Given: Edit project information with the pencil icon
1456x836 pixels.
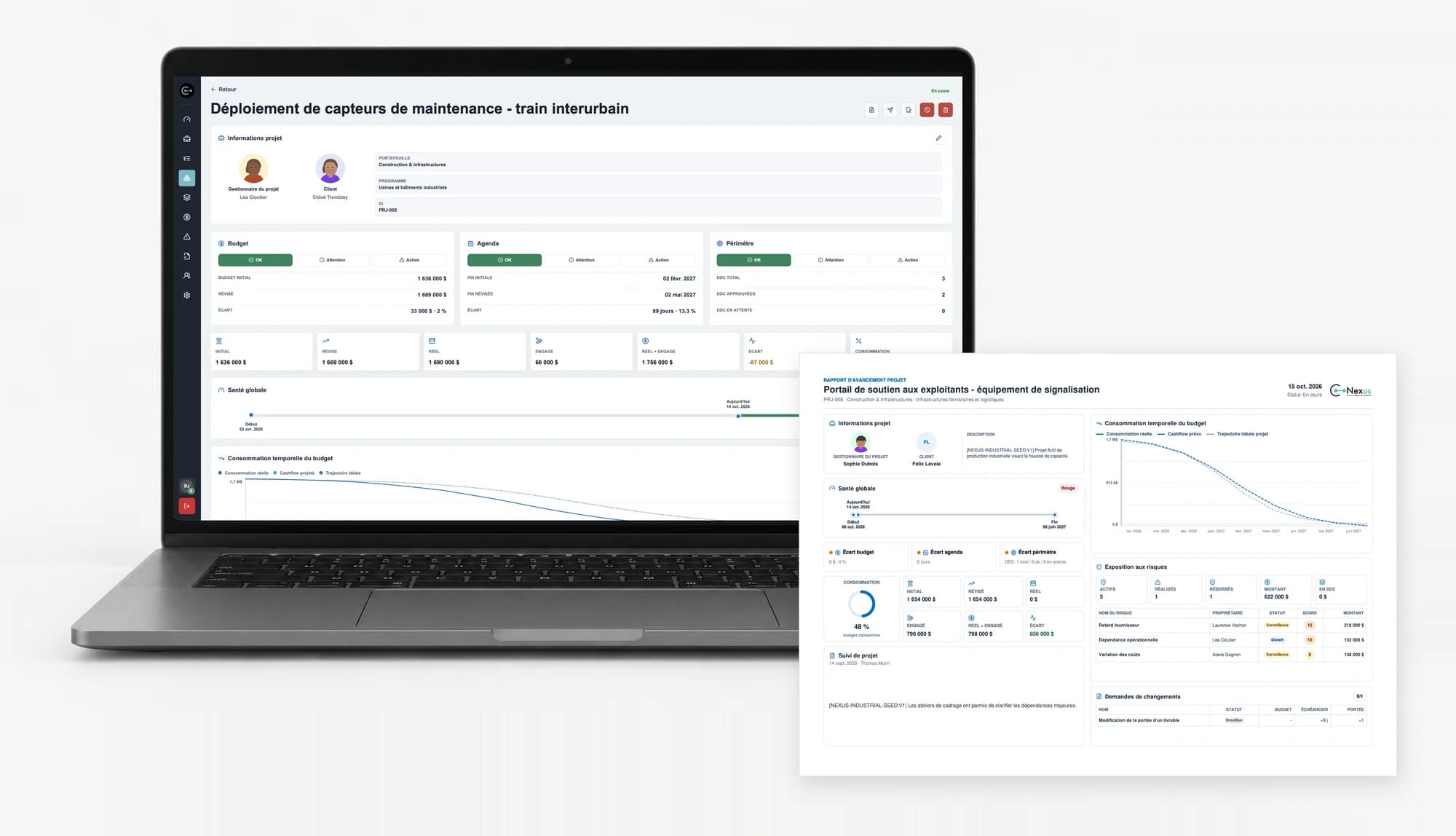Looking at the screenshot, I should tap(938, 138).
